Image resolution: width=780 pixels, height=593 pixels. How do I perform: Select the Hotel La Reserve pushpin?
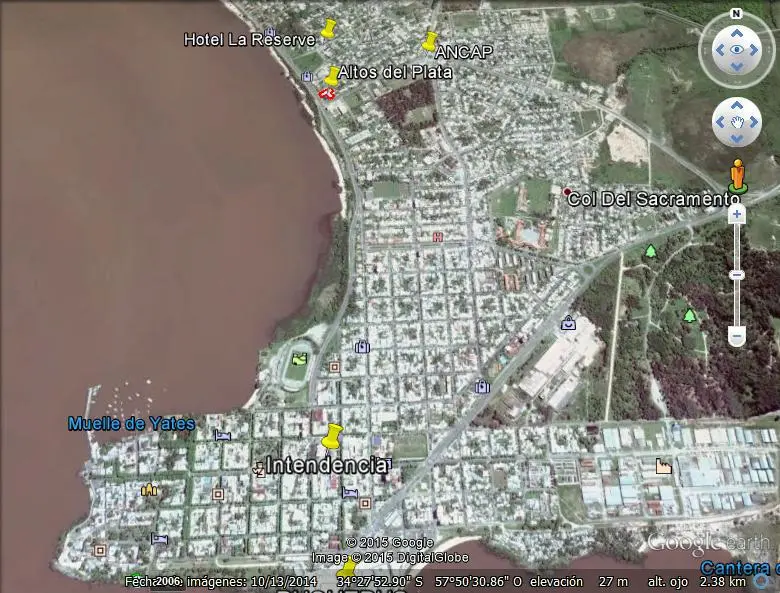(x=328, y=29)
